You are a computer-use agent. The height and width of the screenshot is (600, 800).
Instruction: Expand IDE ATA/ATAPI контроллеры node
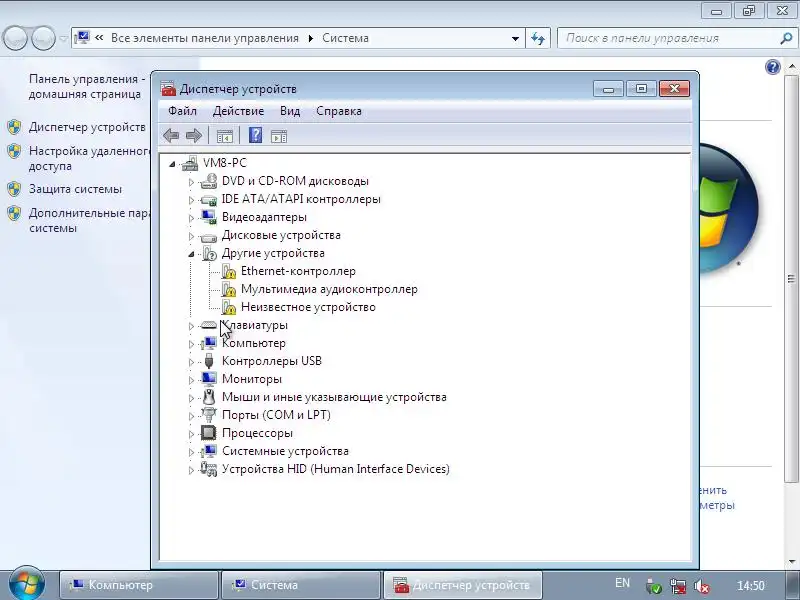click(191, 200)
